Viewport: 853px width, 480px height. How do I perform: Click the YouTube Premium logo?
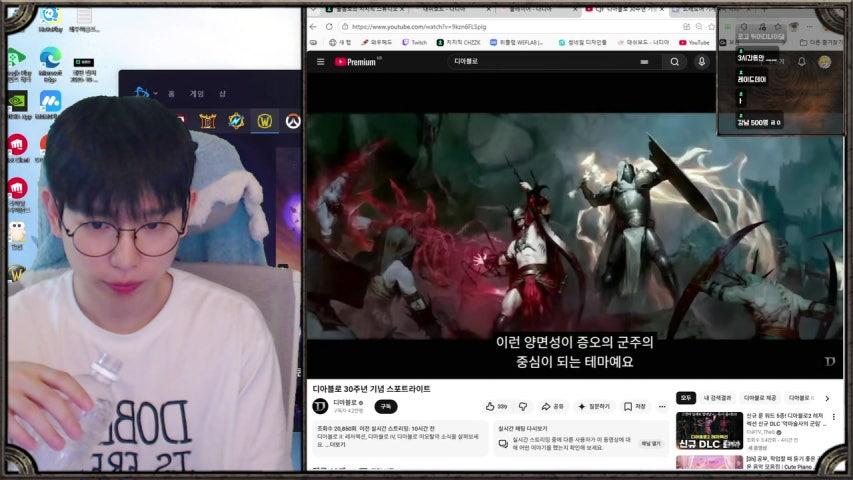click(x=355, y=62)
